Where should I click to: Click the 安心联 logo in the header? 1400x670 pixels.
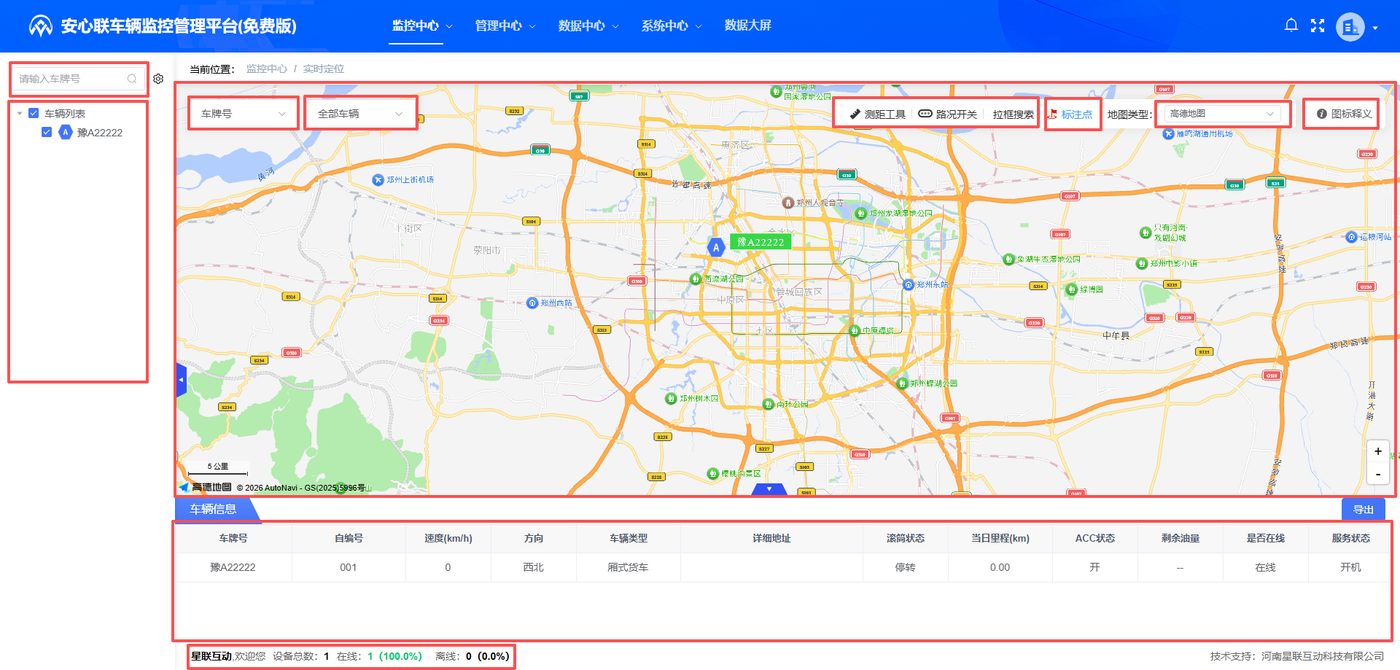coord(41,26)
